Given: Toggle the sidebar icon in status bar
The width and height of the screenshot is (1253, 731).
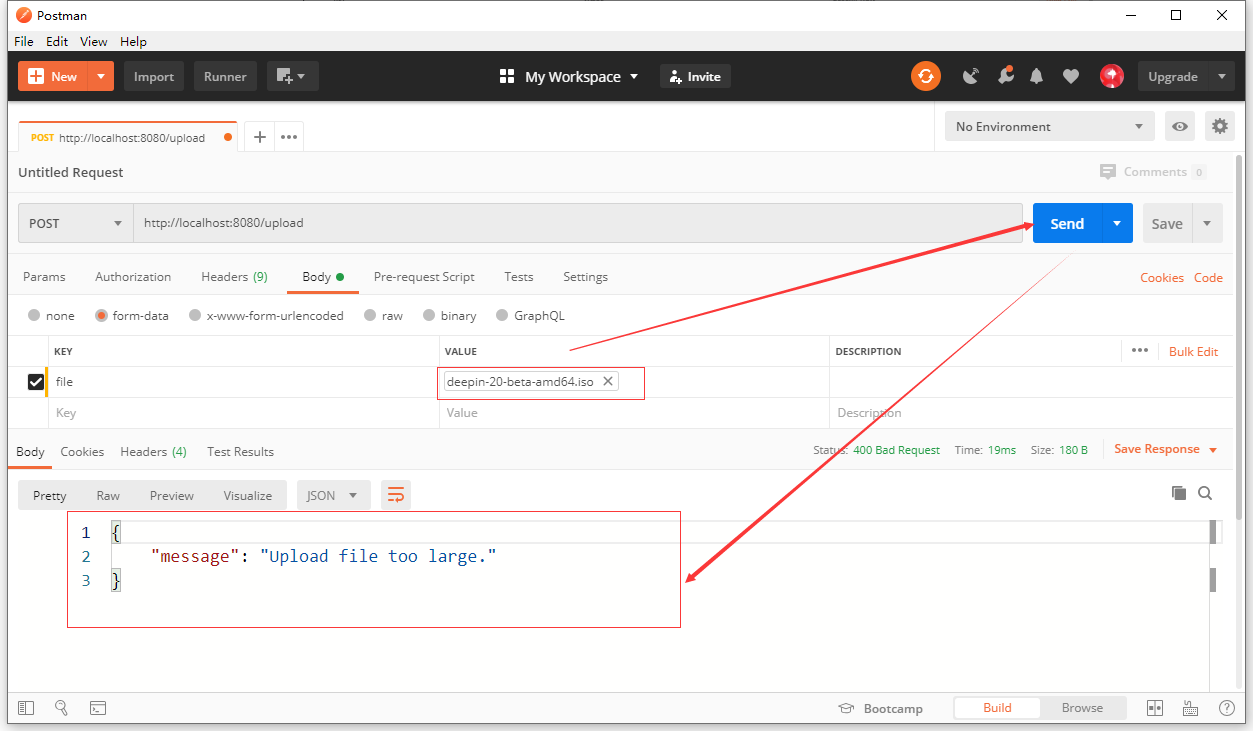Looking at the screenshot, I should tap(26, 708).
